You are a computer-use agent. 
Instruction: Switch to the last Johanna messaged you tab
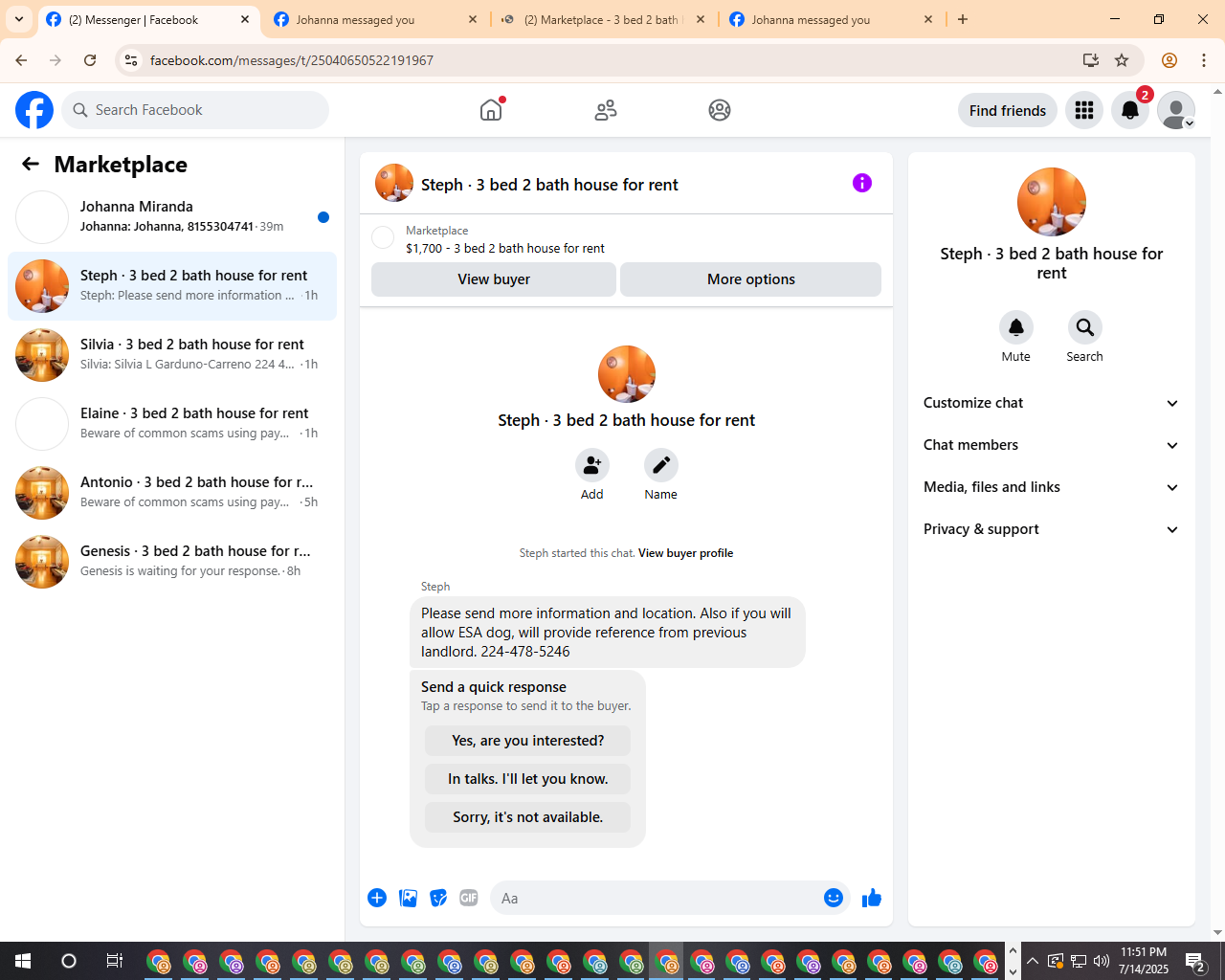coord(831,19)
